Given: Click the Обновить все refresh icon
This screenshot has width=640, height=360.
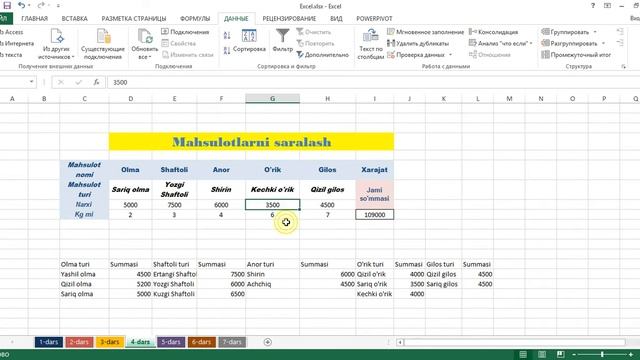Looking at the screenshot, I should point(145,36).
